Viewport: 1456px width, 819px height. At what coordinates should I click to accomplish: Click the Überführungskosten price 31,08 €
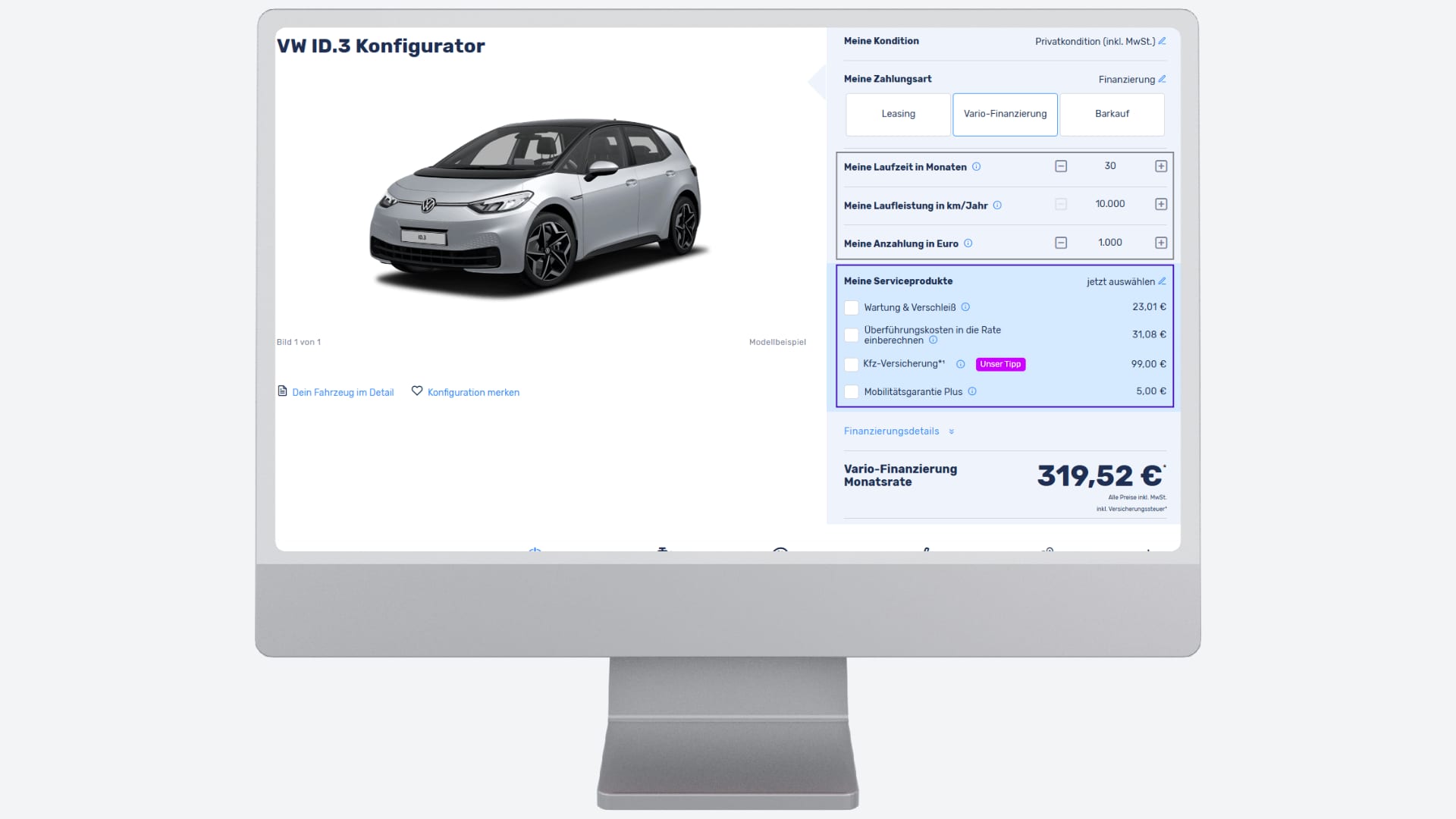[1149, 335]
